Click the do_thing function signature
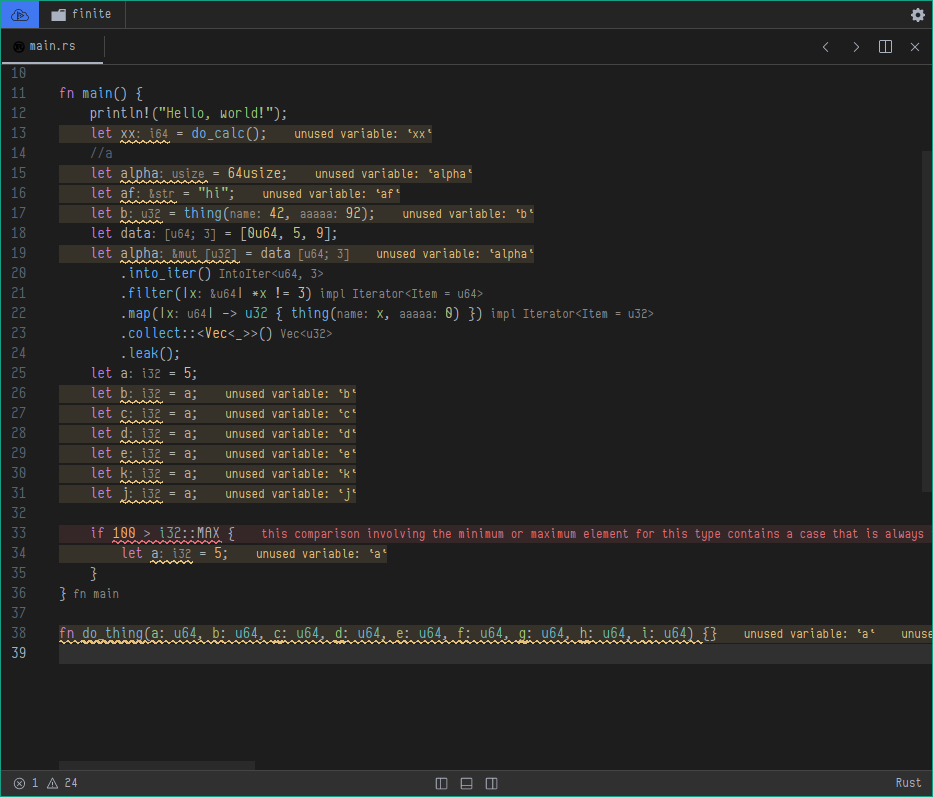This screenshot has width=933, height=797. (x=388, y=633)
